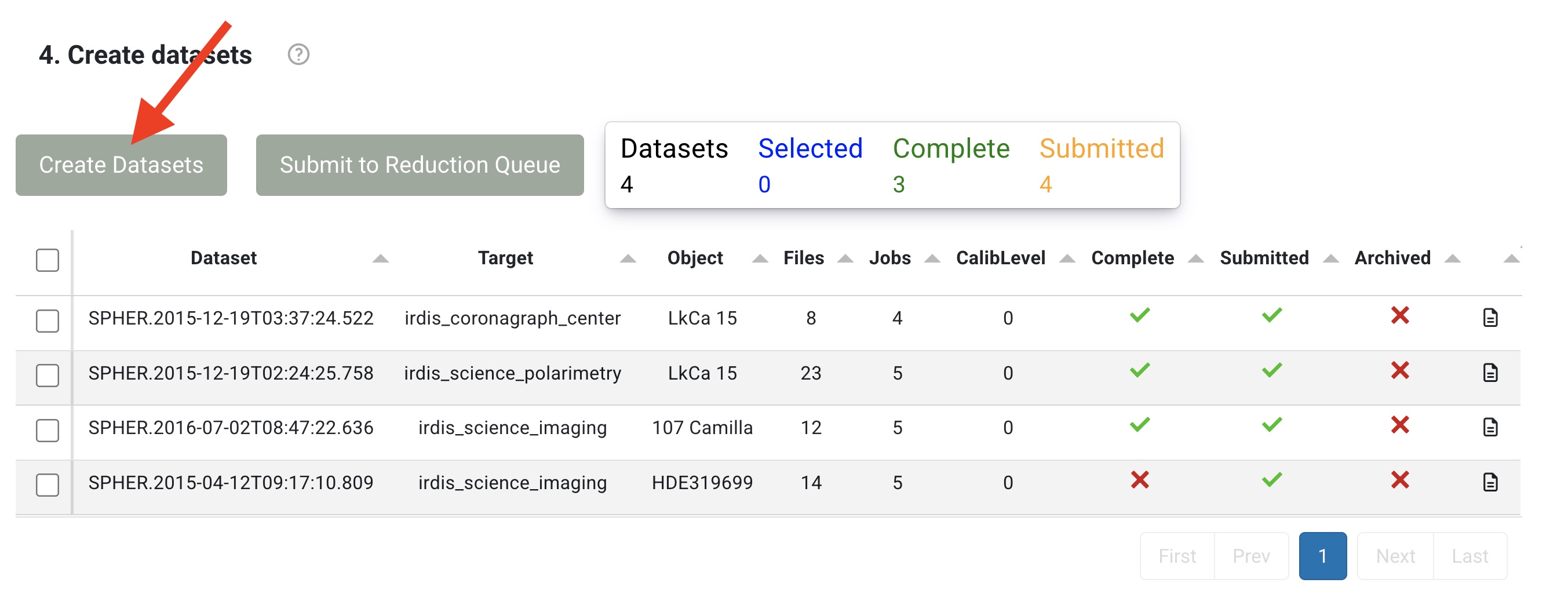Click Complete checkmark in LkCa 15 coronagraph row
This screenshot has height=612, width=1568.
1139,315
